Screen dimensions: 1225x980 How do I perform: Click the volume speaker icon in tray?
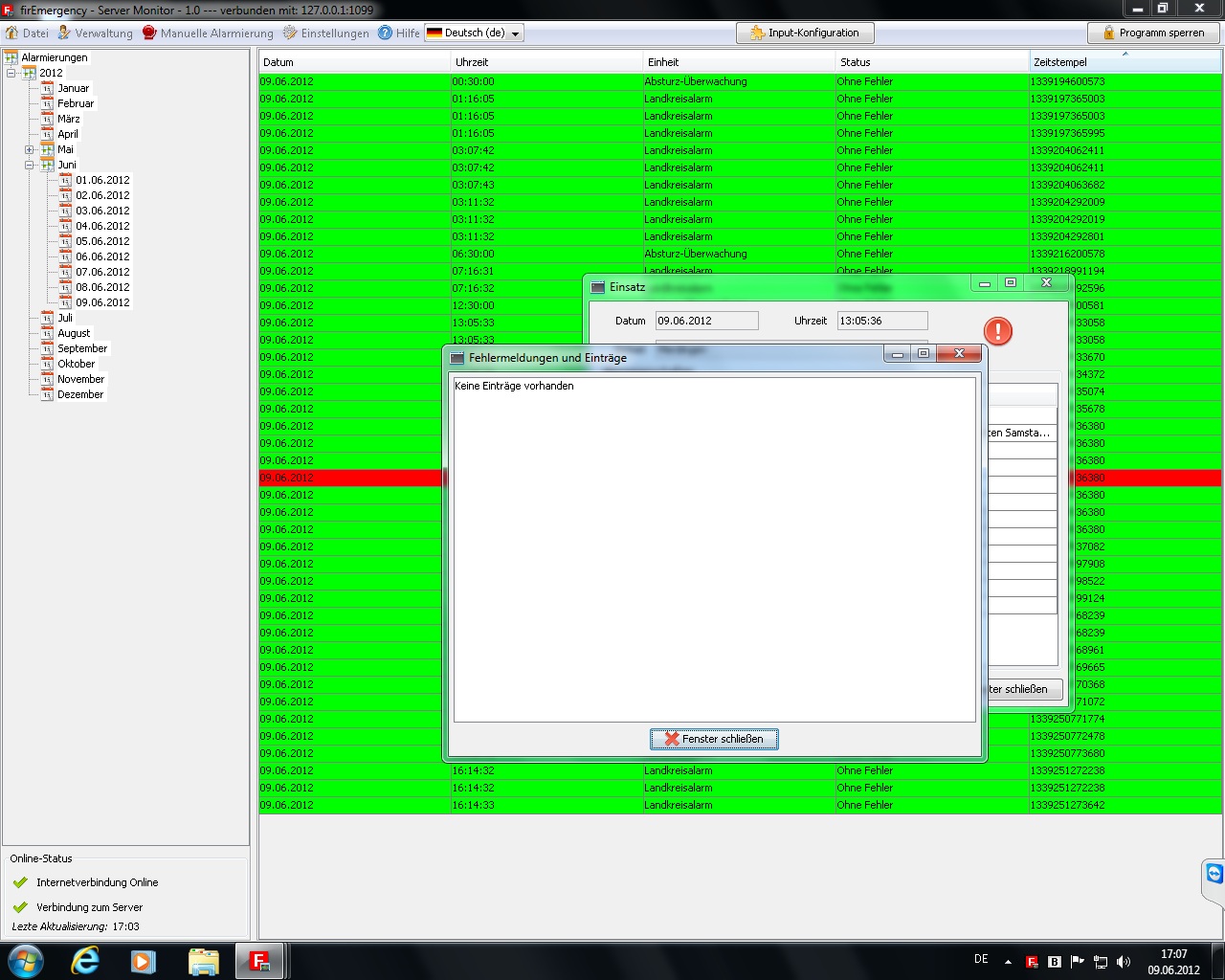click(x=1124, y=962)
